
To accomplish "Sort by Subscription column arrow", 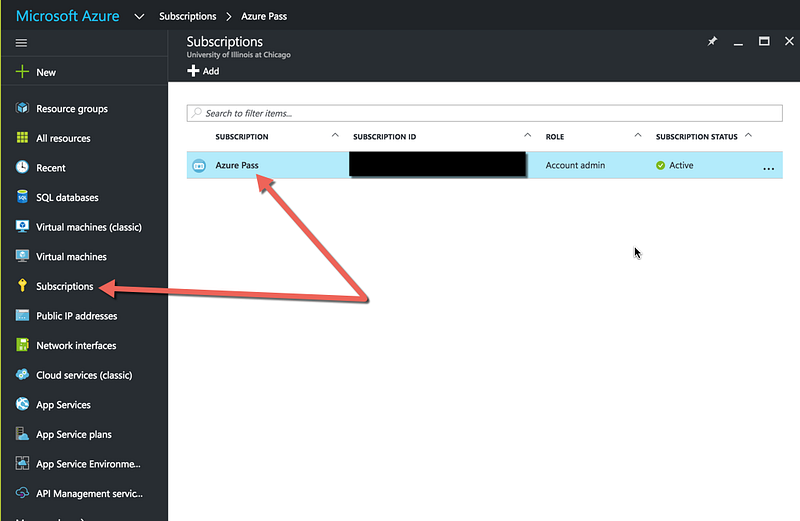I will (x=335, y=135).
